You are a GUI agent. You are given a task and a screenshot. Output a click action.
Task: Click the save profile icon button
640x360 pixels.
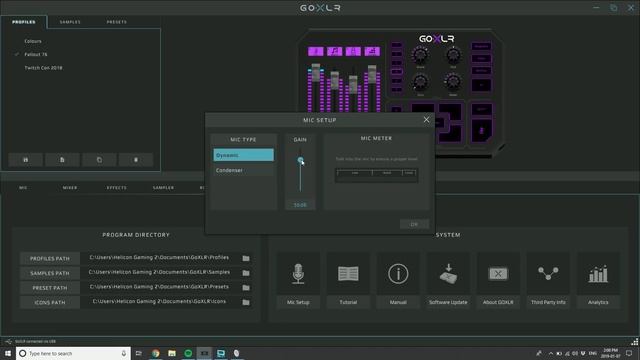[x=25, y=160]
